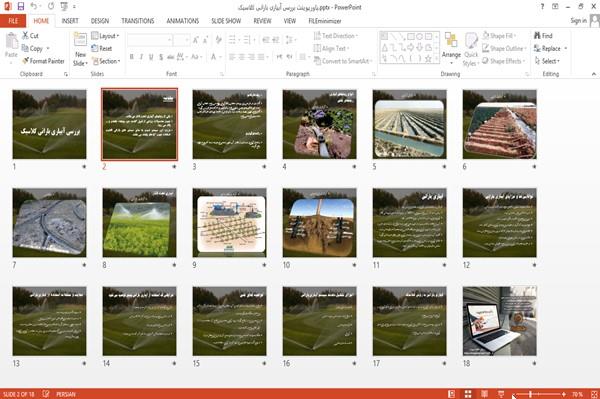
Task: Click the Redo icon in the title bar
Action: 51,7
